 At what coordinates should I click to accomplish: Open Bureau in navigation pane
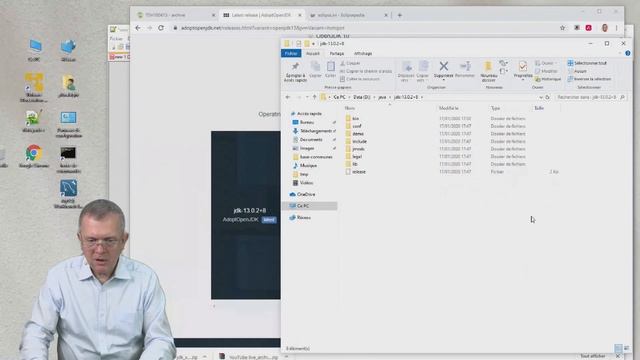307,122
